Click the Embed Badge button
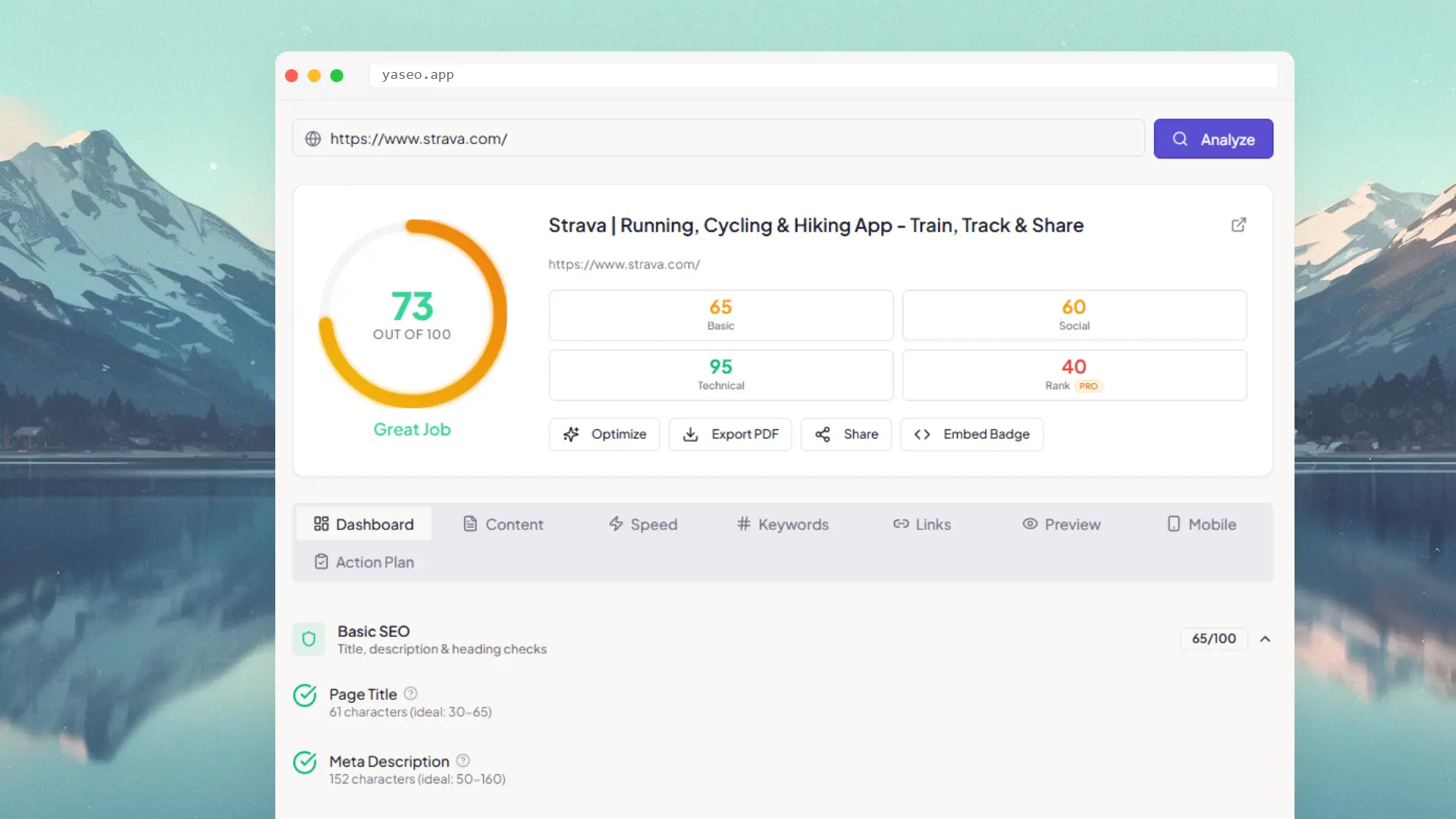The width and height of the screenshot is (1456, 819). [x=971, y=434]
